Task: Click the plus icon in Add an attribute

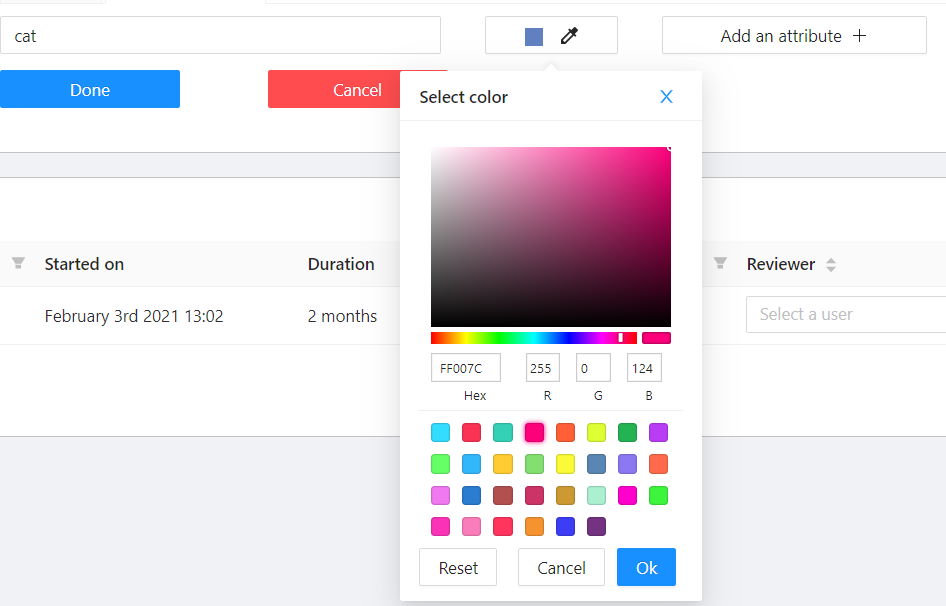Action: (860, 36)
